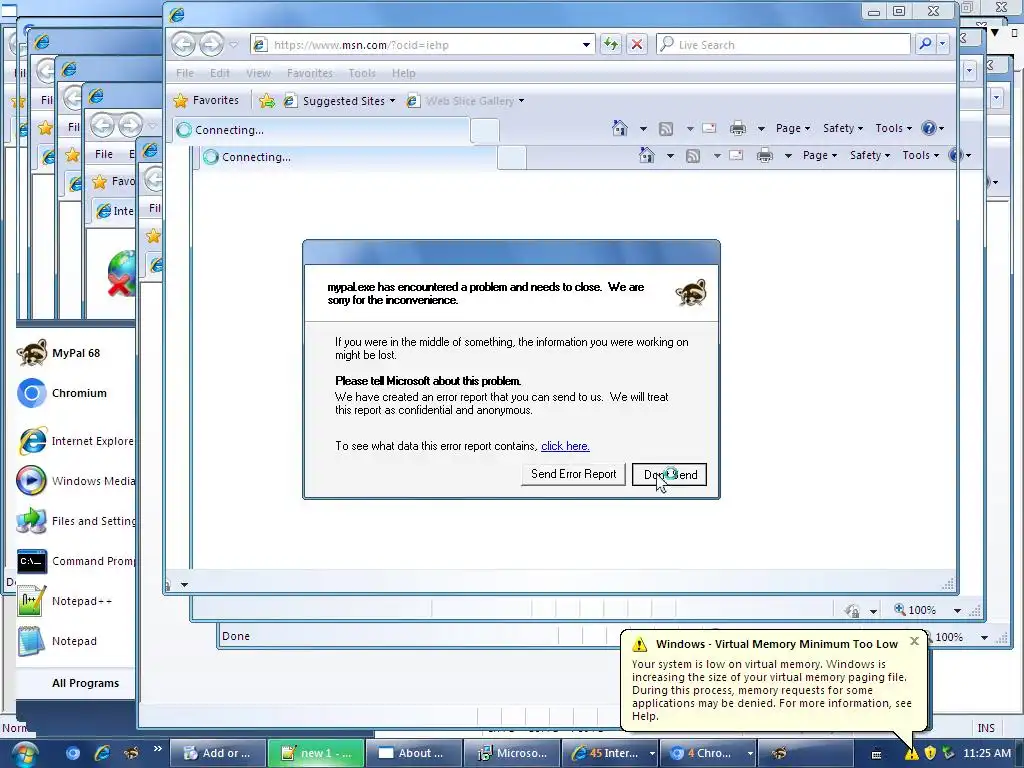
Task: Launch Chromium from Start menu
Action: 75,393
